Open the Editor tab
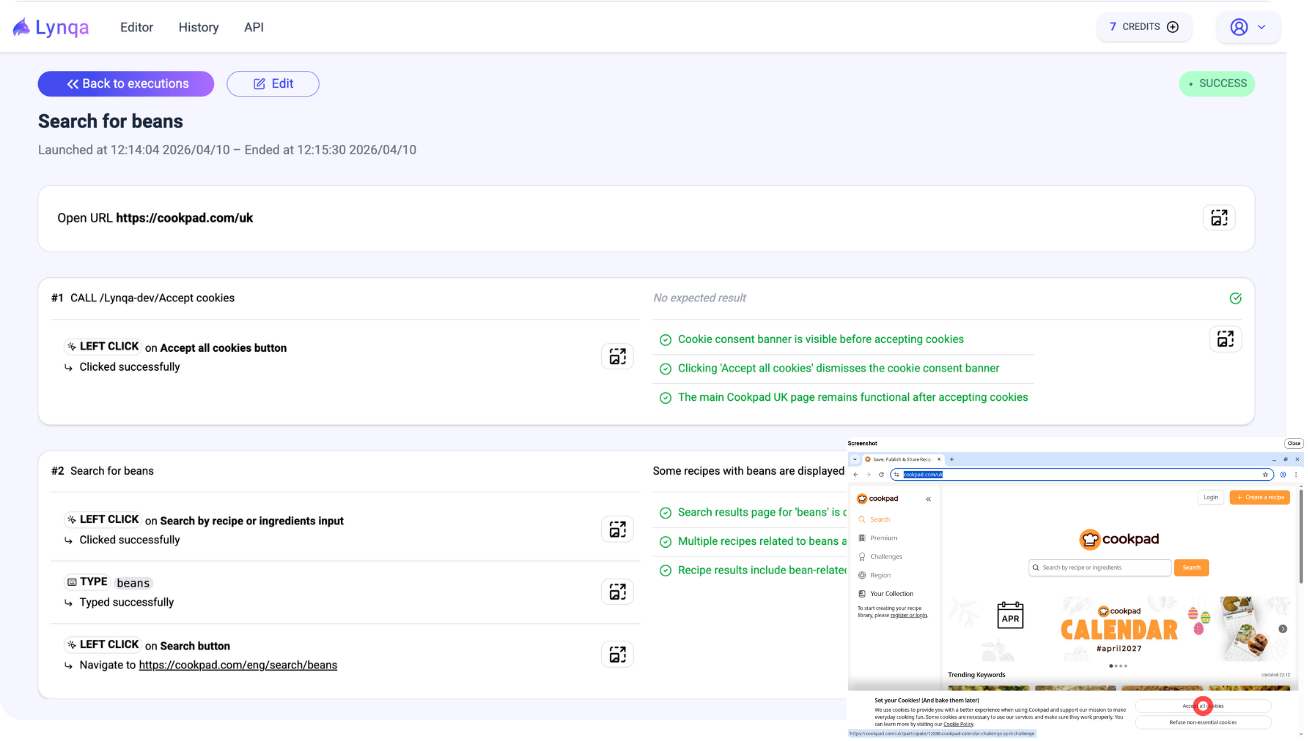Viewport: 1308px width, 741px height. pyautogui.click(x=136, y=27)
